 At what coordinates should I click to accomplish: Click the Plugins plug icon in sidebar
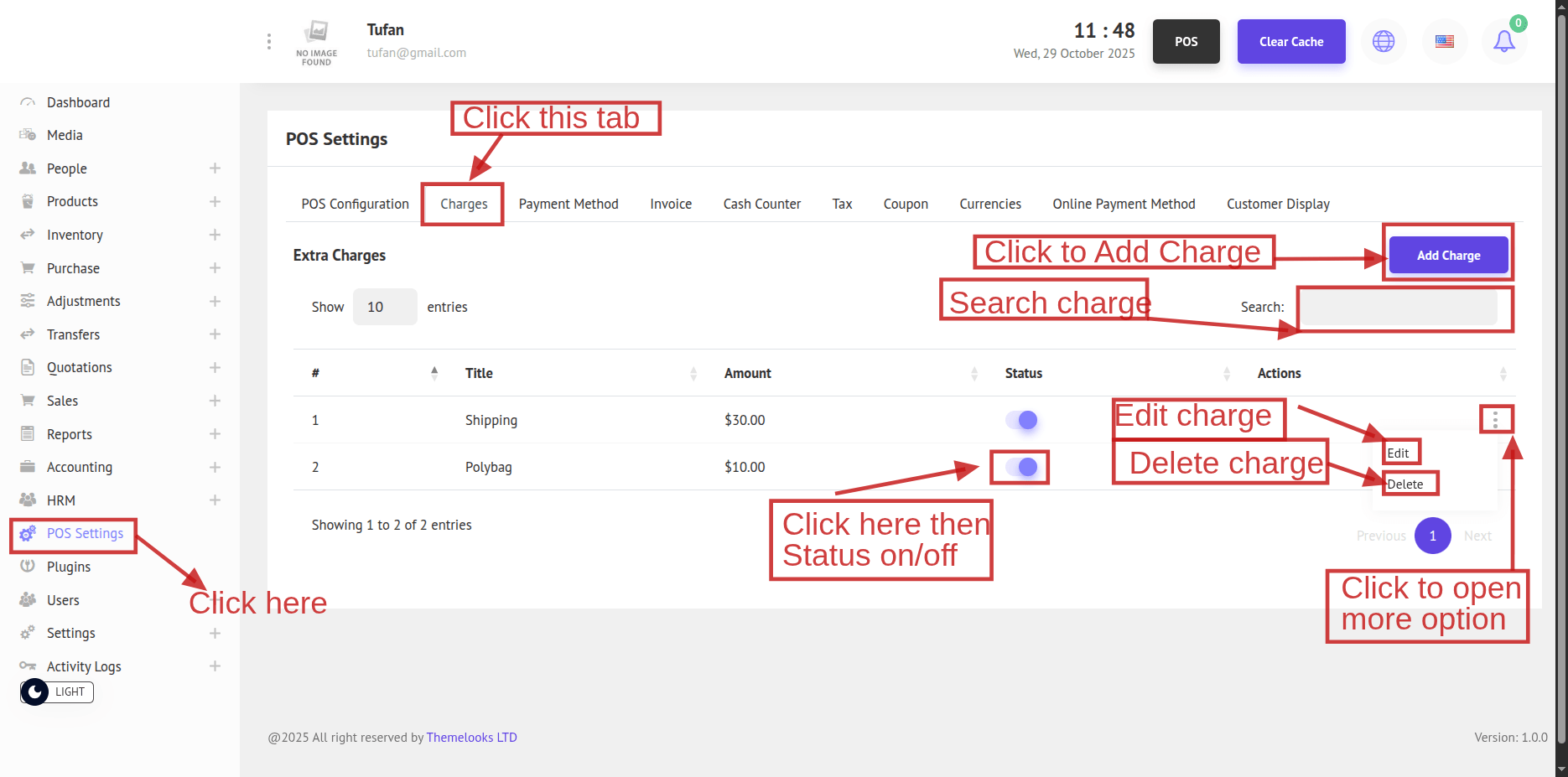[28, 567]
